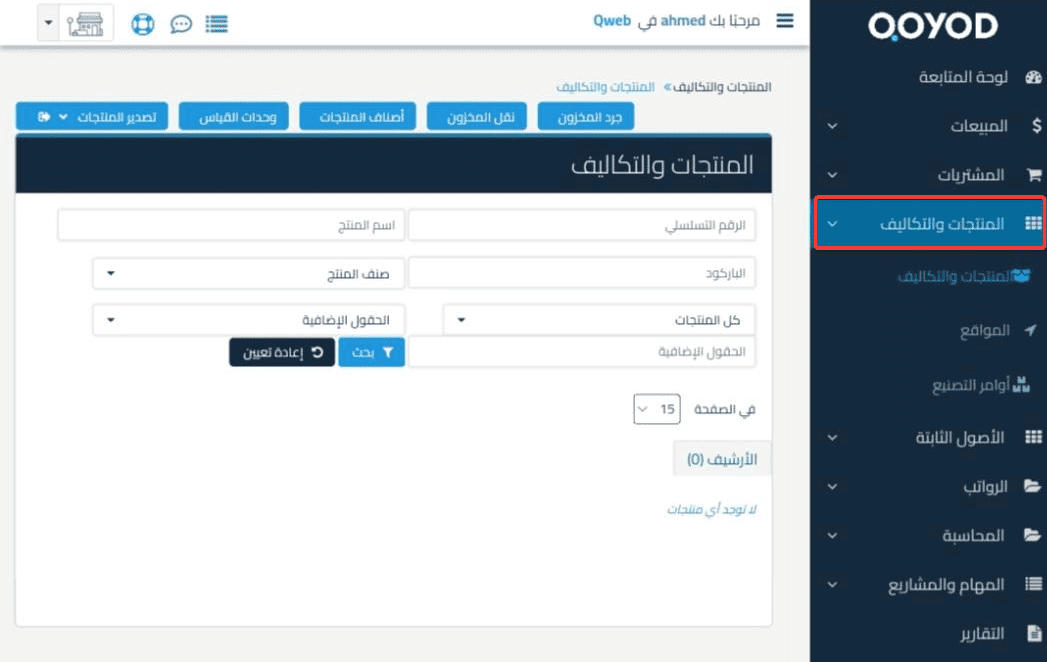The height and width of the screenshot is (662, 1047).
Task: Click the جرد المخزون button
Action: pos(586,117)
